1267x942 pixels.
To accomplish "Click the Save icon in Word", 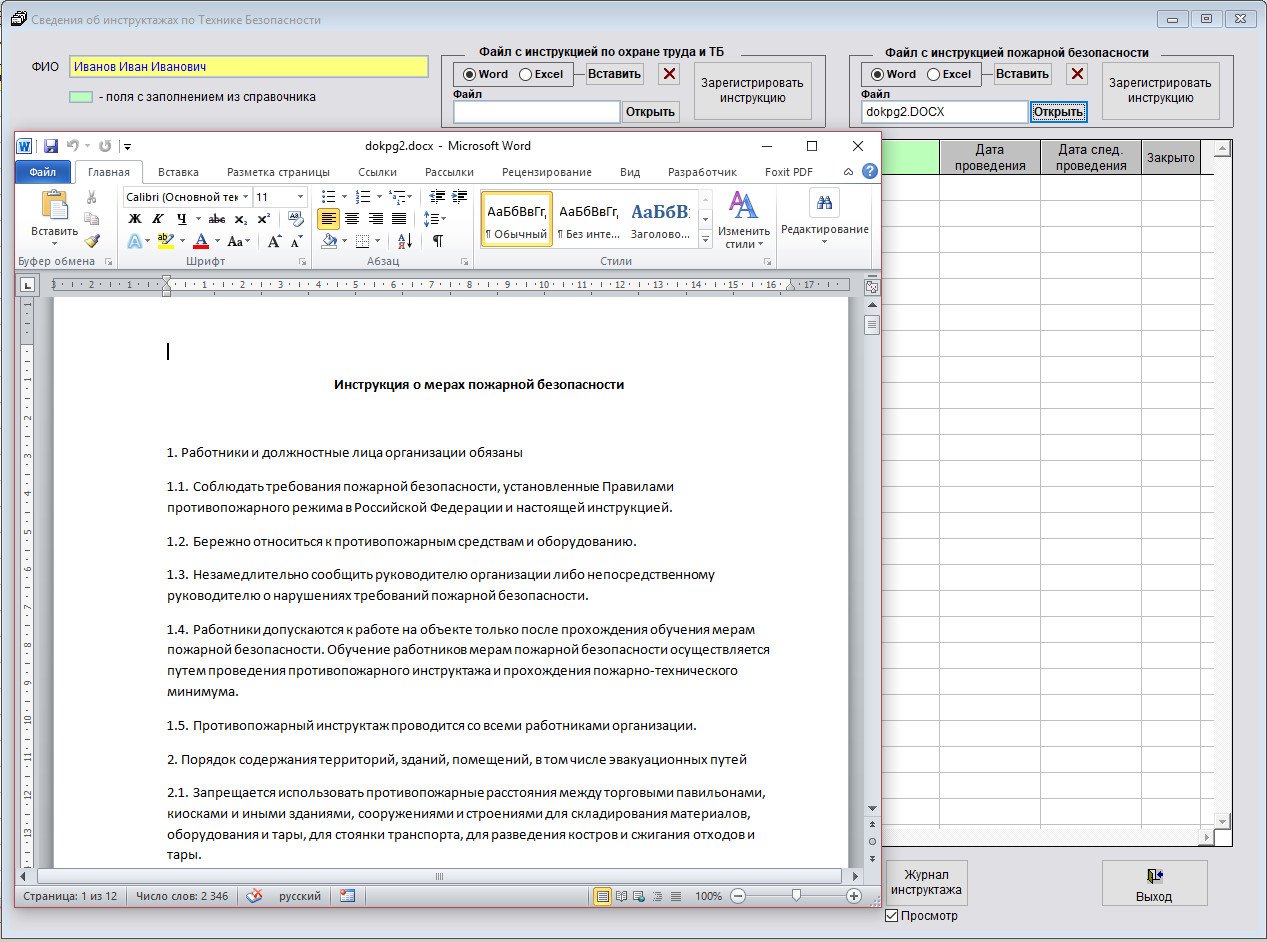I will [x=50, y=146].
